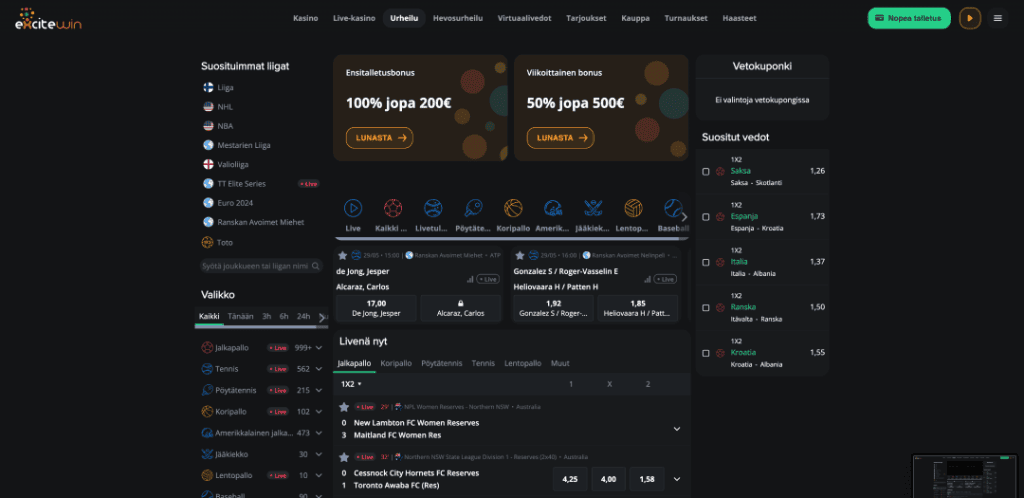Screen dimensions: 1024x498
Task: Select the Live sports category icon
Action: pos(353,208)
